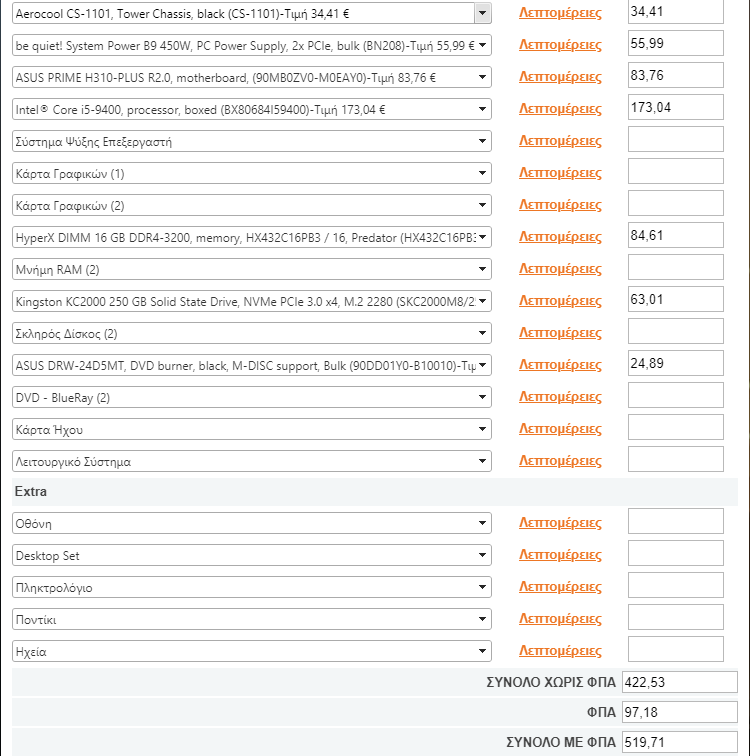The width and height of the screenshot is (750, 756).
Task: Open the ASUS PRIME H310-PLUS motherboard dropdown
Action: pos(252,77)
